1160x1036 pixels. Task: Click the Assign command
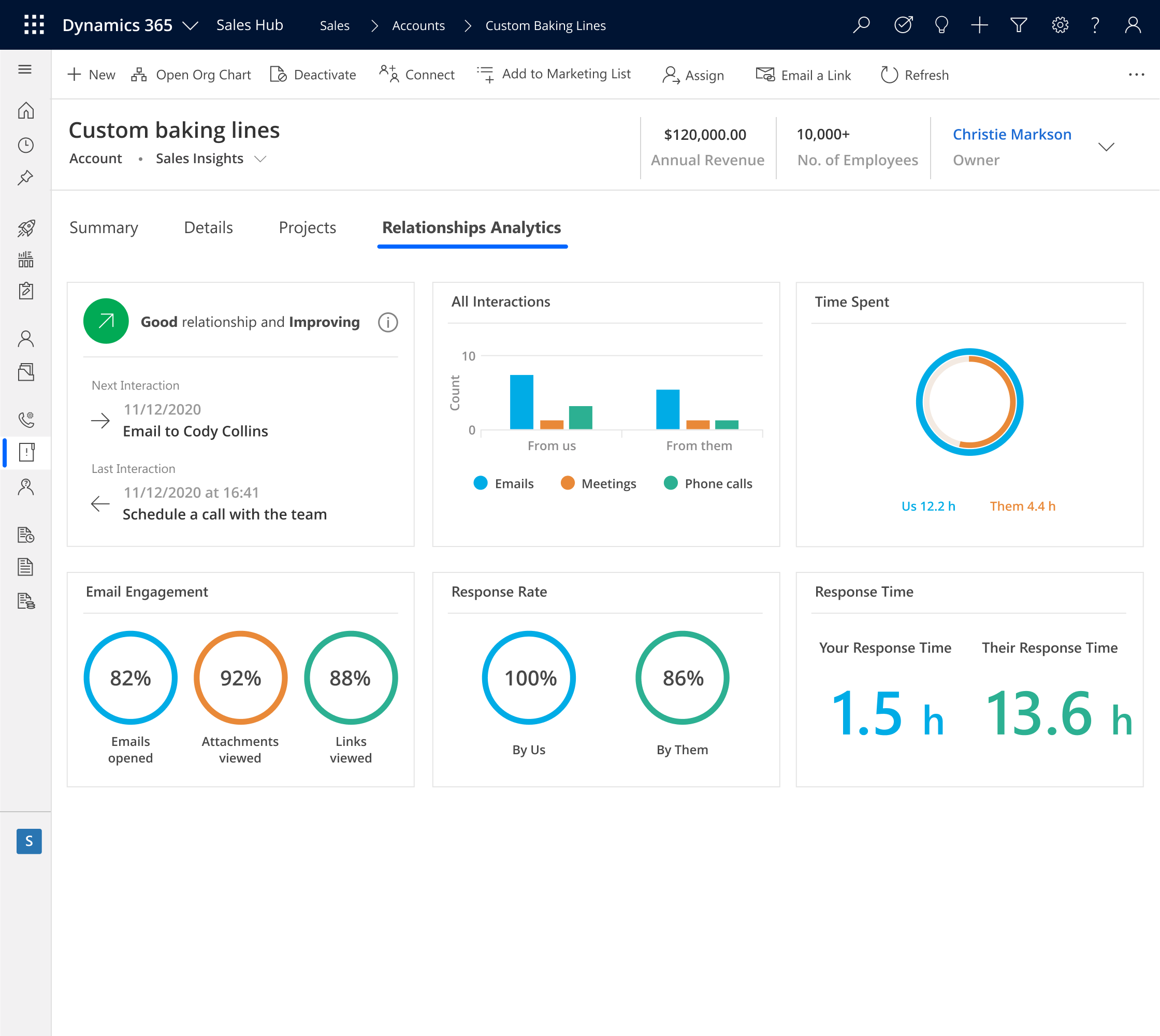(x=693, y=75)
